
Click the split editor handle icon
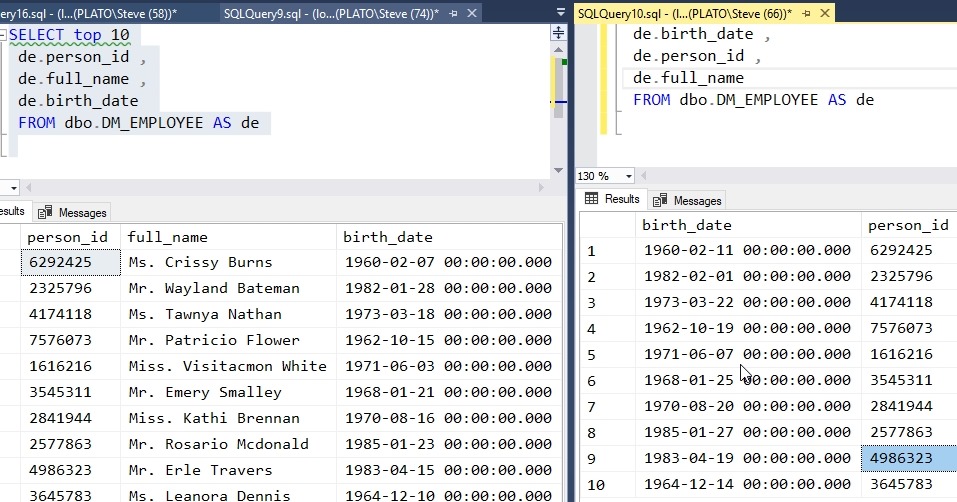tap(558, 32)
